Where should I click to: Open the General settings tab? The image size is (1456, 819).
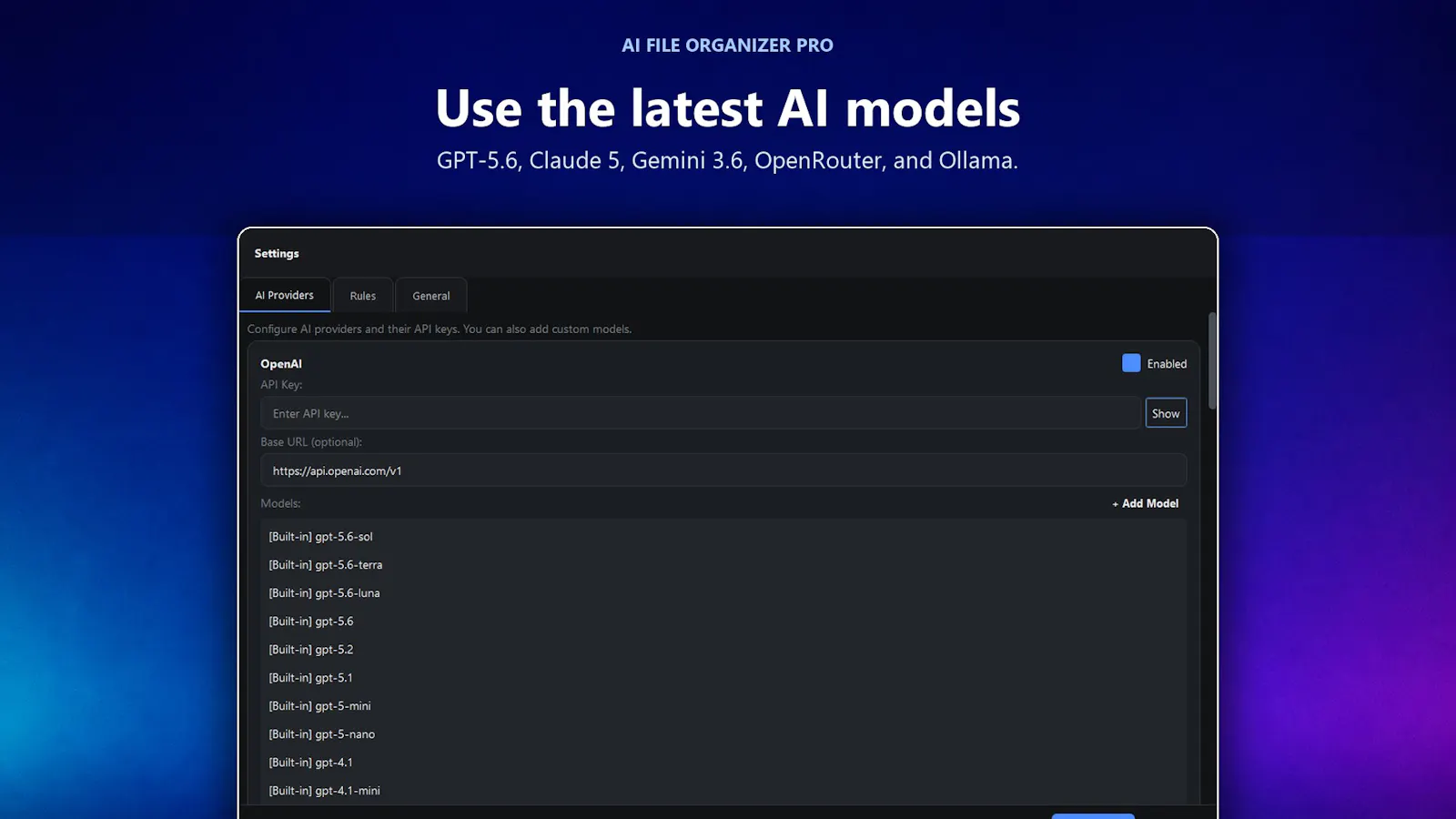[430, 296]
